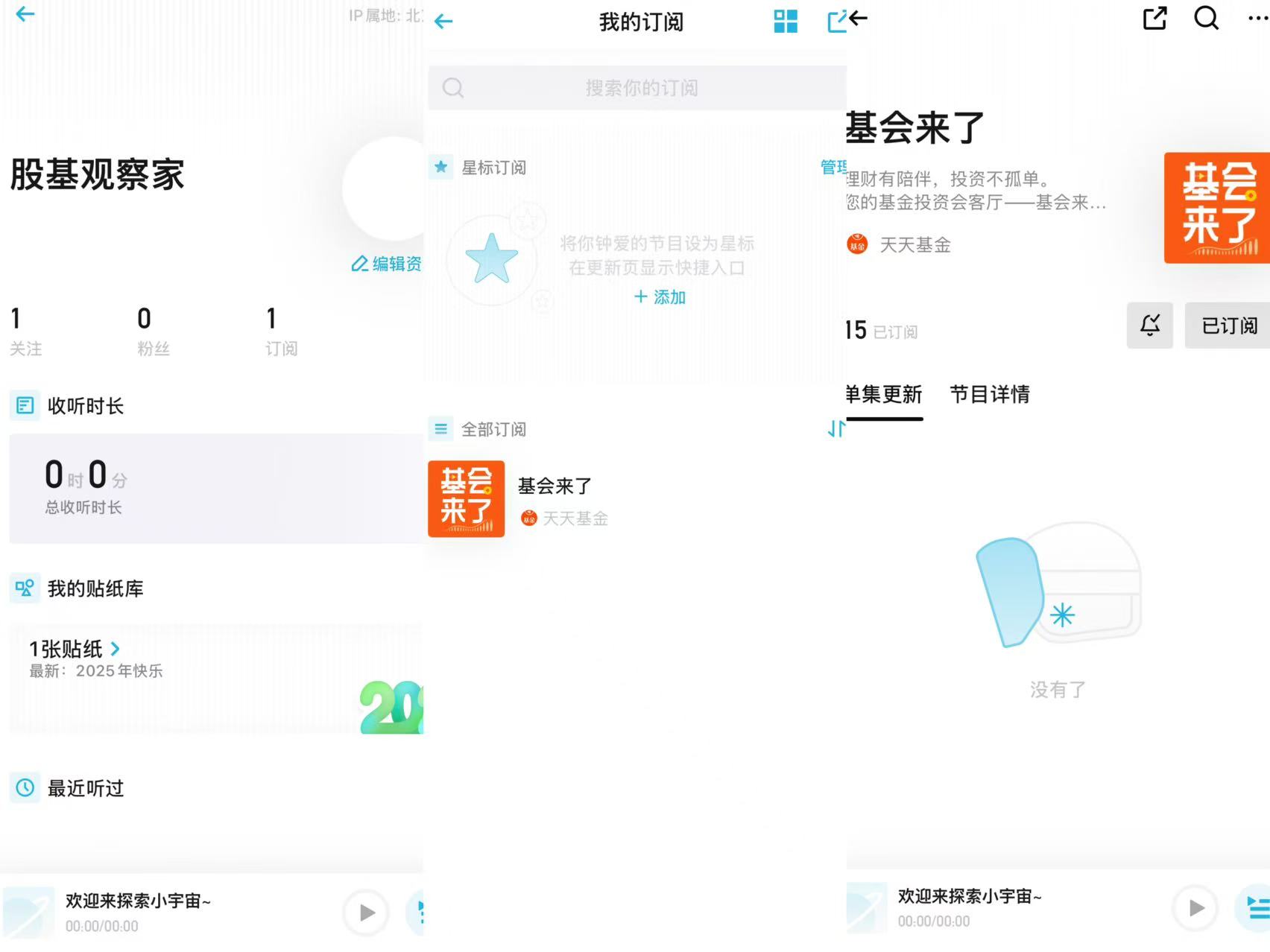This screenshot has width=1270, height=952.
Task: Select the 基会来了 title in the subscription list
Action: click(555, 486)
